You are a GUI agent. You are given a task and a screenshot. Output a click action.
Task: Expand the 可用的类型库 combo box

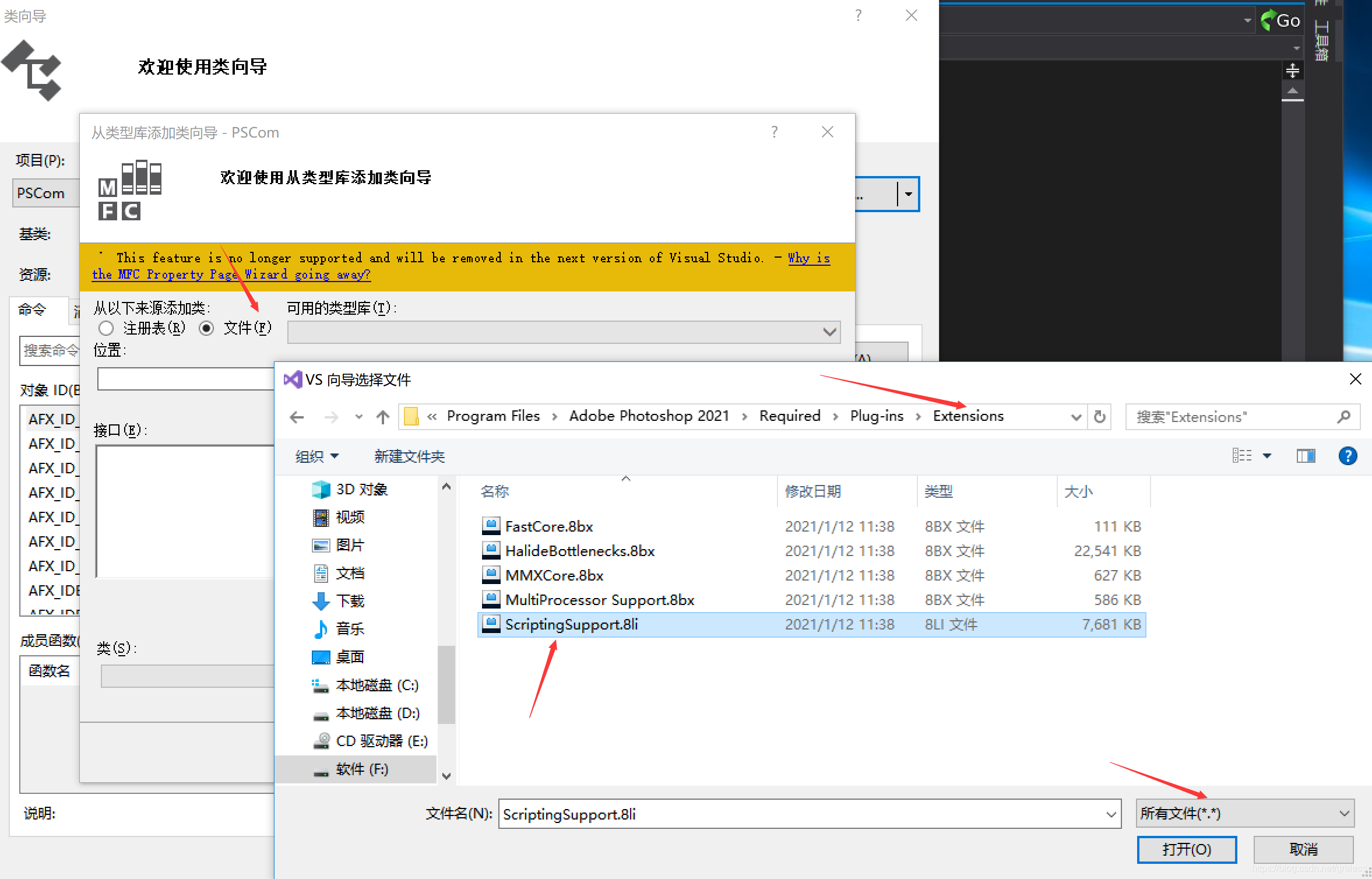(x=830, y=332)
